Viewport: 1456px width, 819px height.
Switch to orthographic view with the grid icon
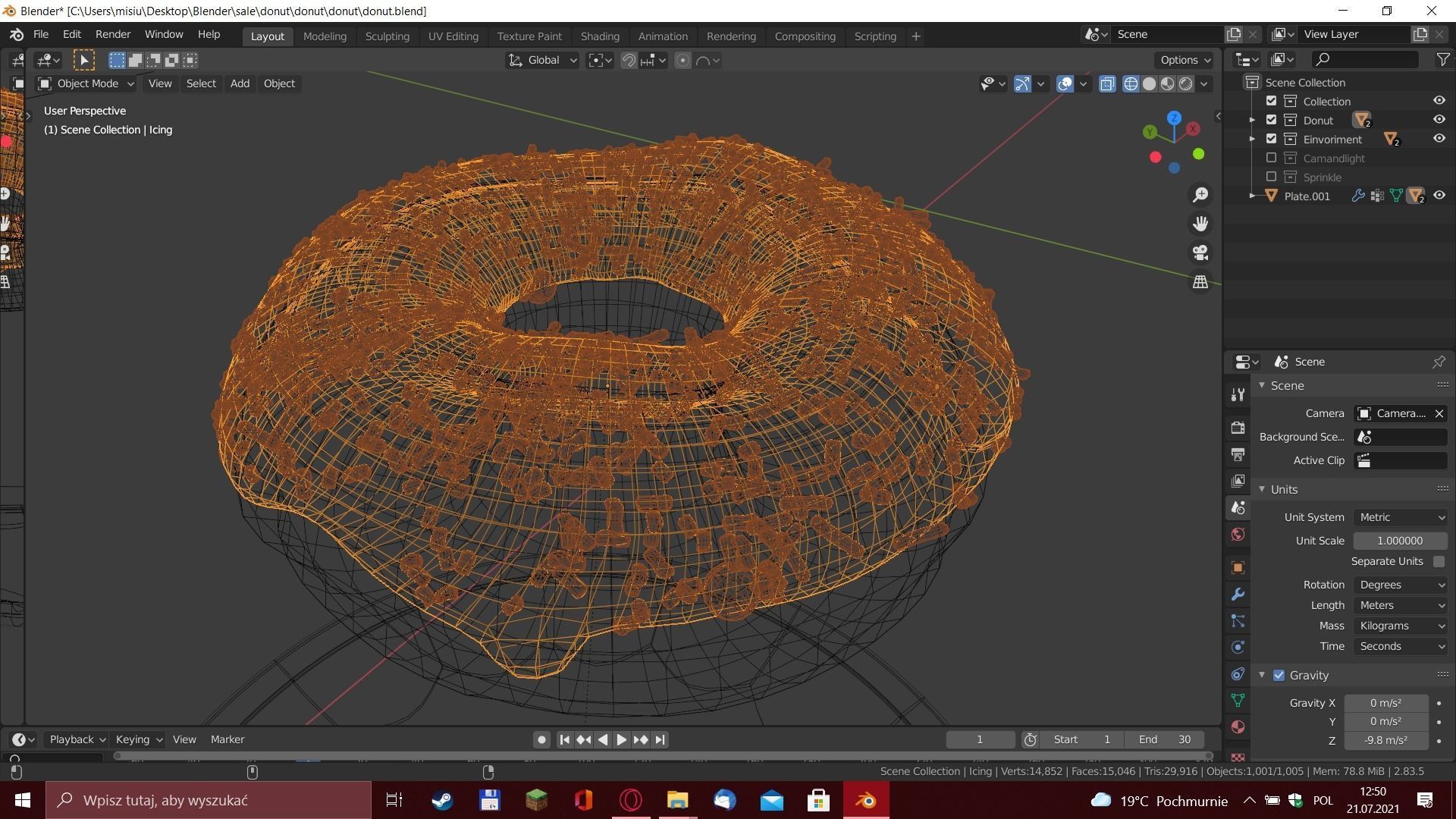point(1200,281)
